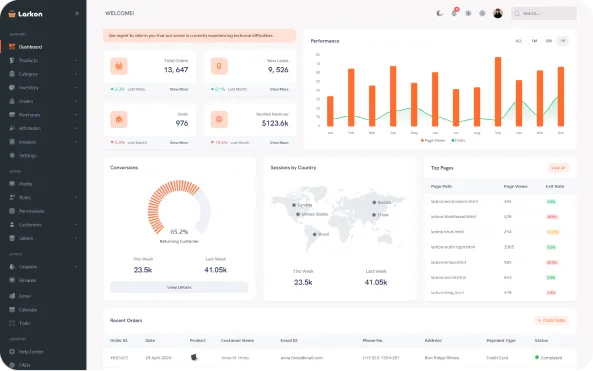
Task: Click the Coupons sidebar icon
Action: (12, 267)
